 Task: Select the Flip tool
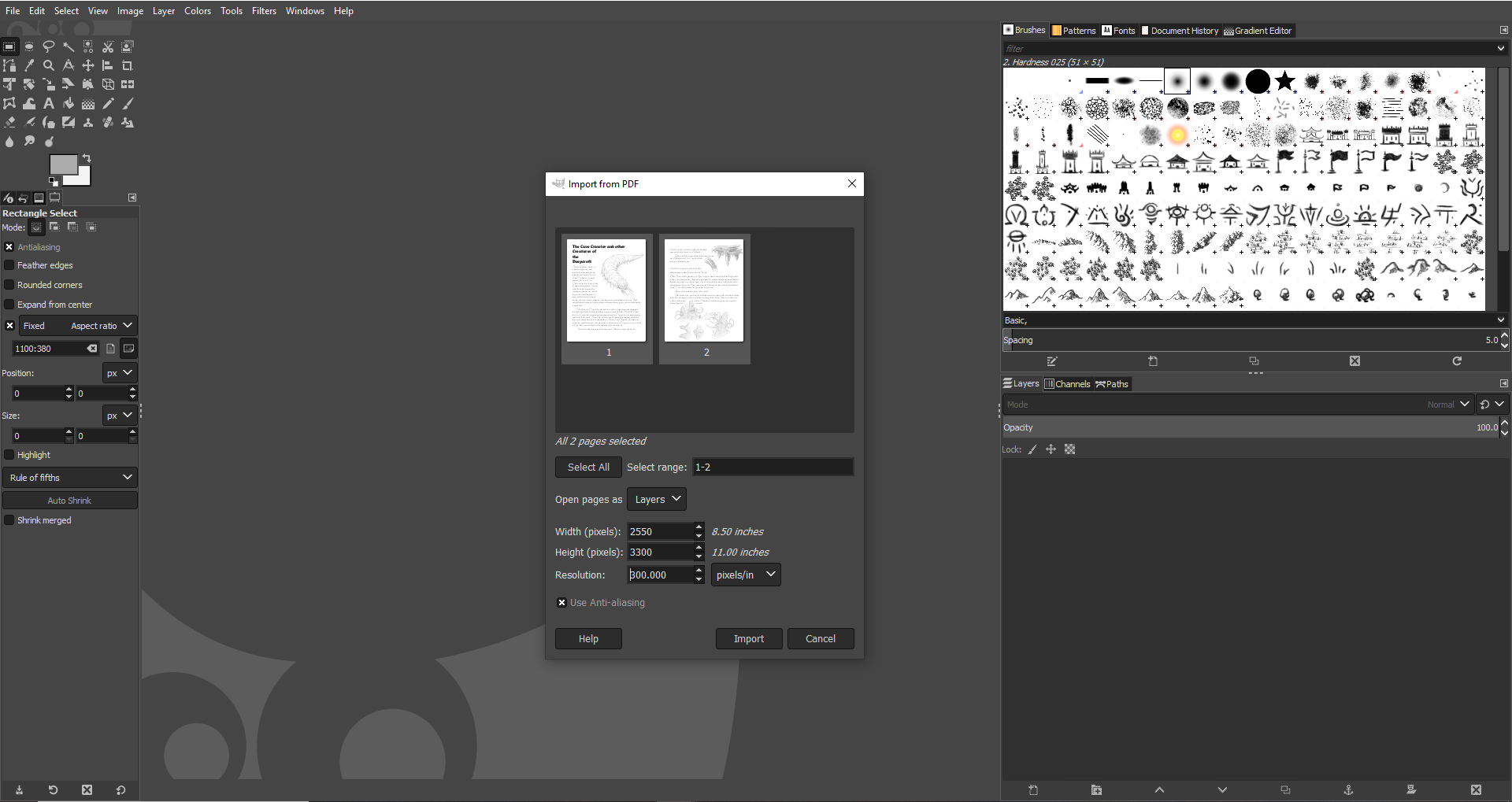click(x=128, y=84)
